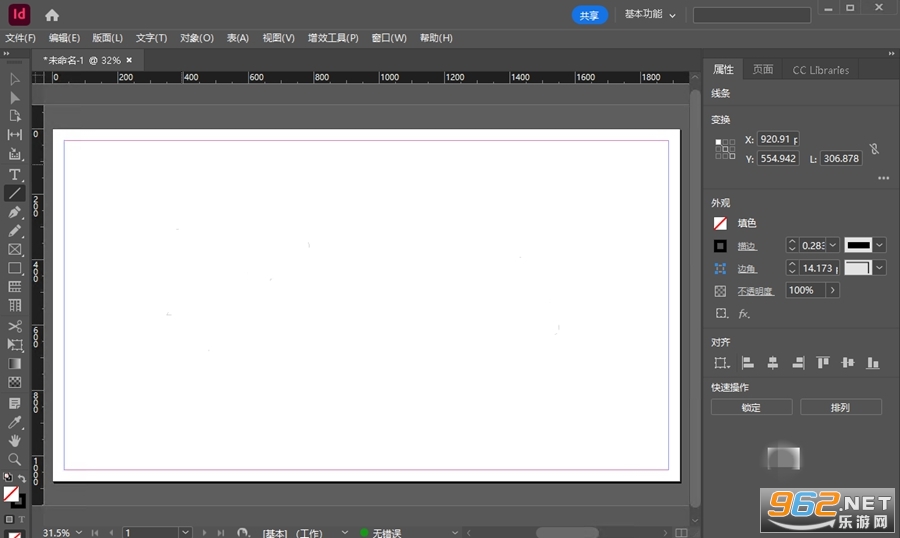900x538 pixels.
Task: Select the Rectangle Frame tool
Action: [x=14, y=250]
